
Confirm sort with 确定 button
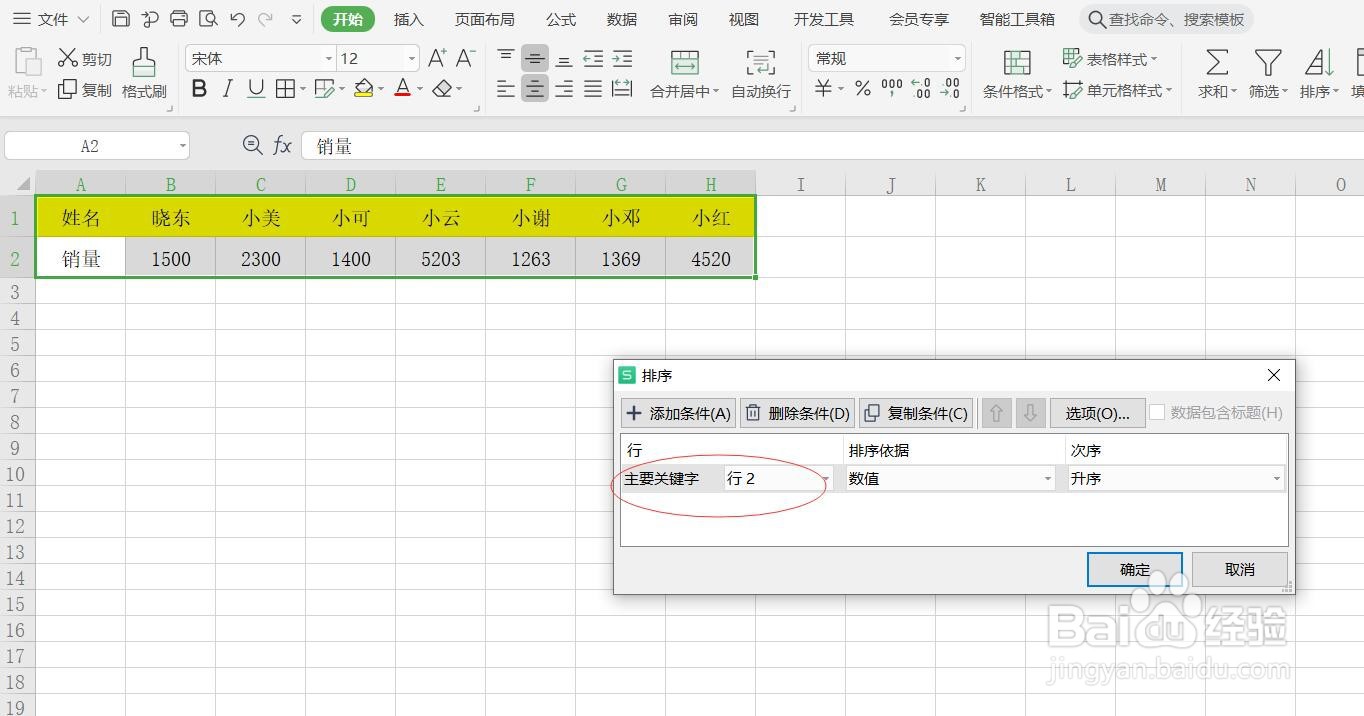(1135, 569)
